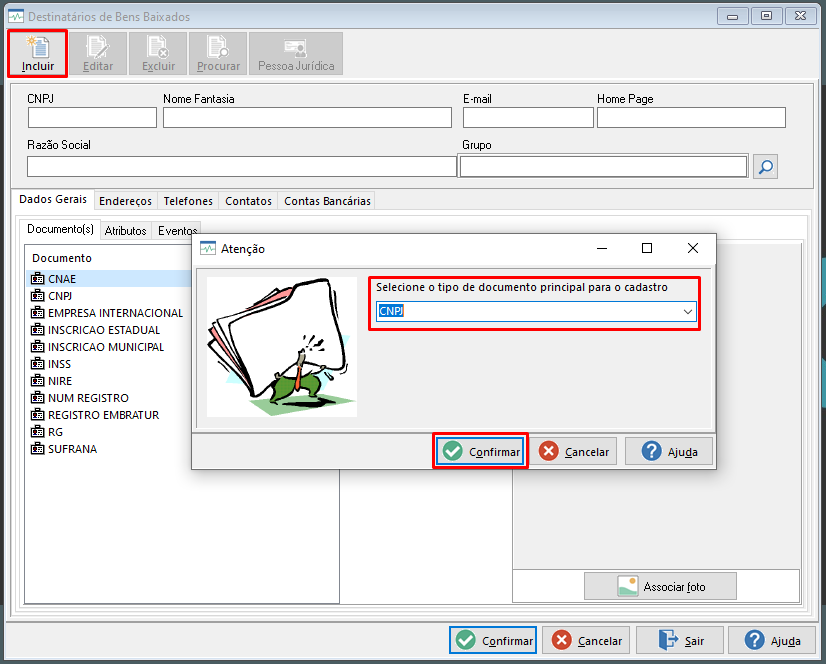Switch to the Contas Bancárias tab
826x664 pixels.
(x=327, y=201)
